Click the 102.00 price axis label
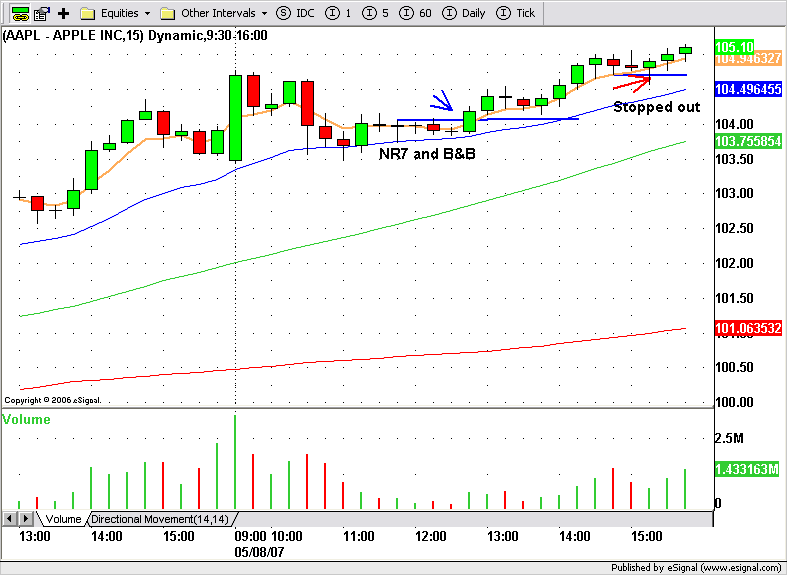The image size is (787, 575). (734, 263)
